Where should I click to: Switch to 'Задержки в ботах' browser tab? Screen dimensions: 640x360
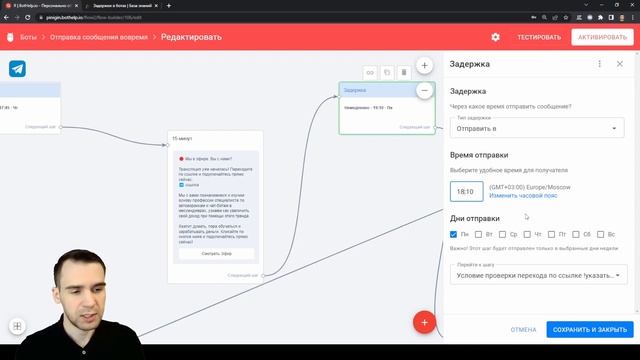click(121, 6)
